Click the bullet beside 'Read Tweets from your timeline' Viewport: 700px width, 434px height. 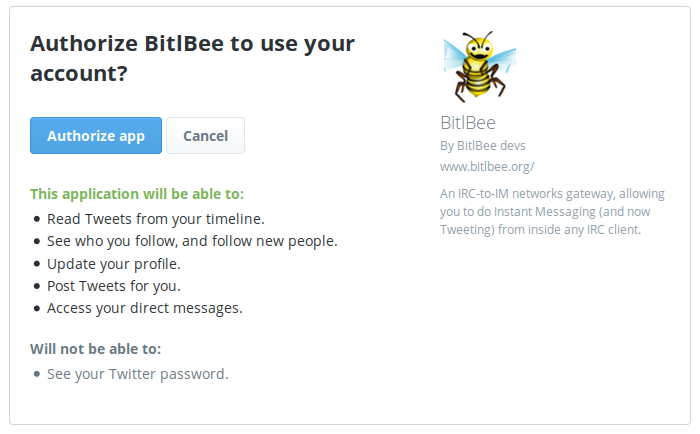37,219
